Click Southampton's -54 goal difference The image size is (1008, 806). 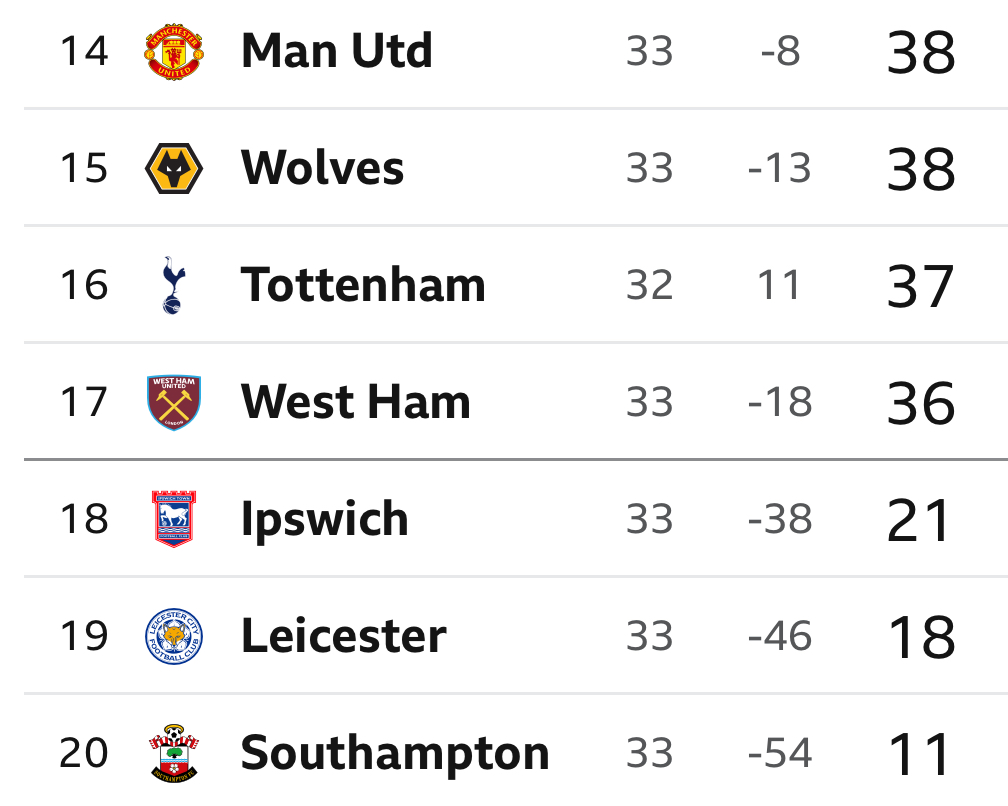(x=780, y=753)
